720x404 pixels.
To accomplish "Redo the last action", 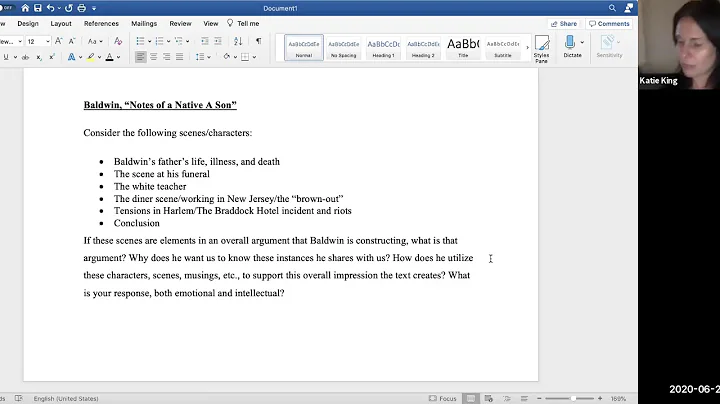I will (69, 8).
